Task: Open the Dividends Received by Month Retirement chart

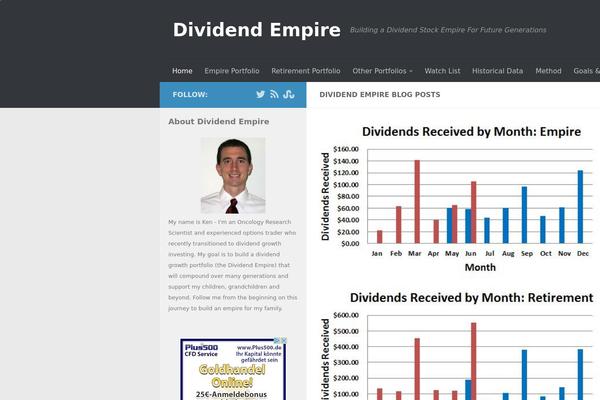Action: pyautogui.click(x=456, y=345)
